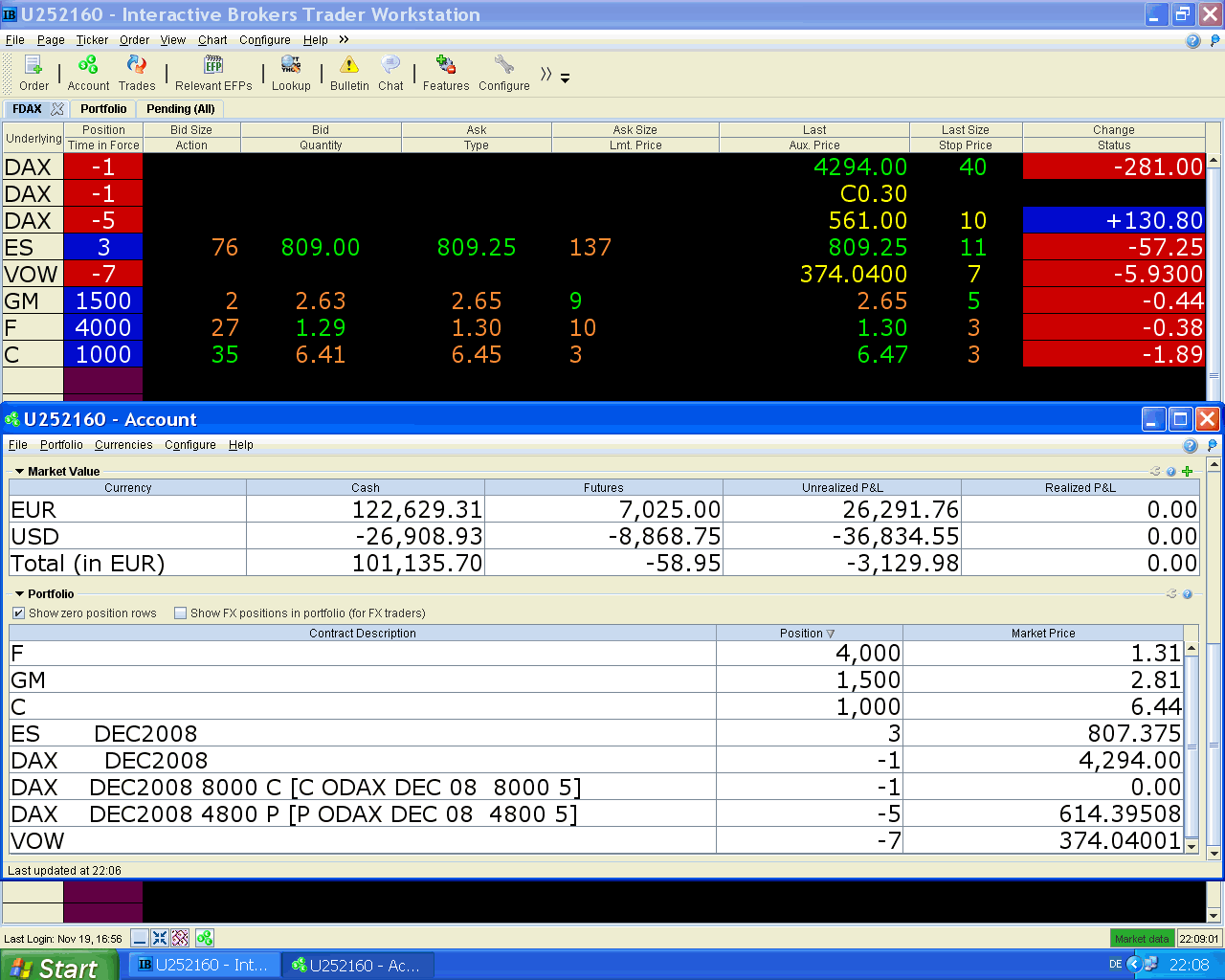This screenshot has width=1225, height=980.
Task: Switch to the Portfolio tab
Action: [103, 109]
